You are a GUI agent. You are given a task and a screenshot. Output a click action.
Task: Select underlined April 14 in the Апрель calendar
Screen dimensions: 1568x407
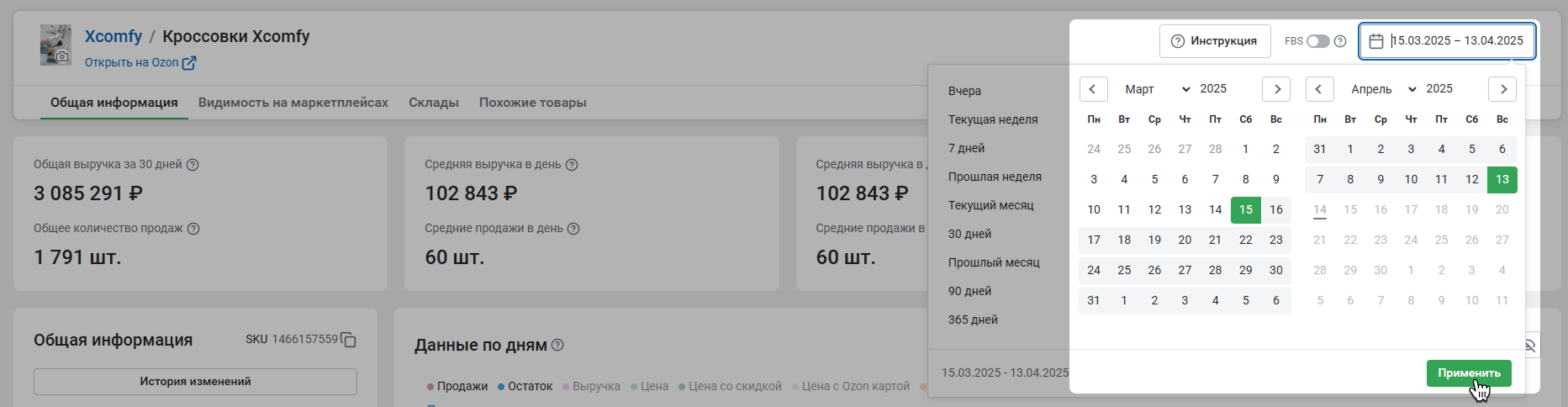(1320, 210)
